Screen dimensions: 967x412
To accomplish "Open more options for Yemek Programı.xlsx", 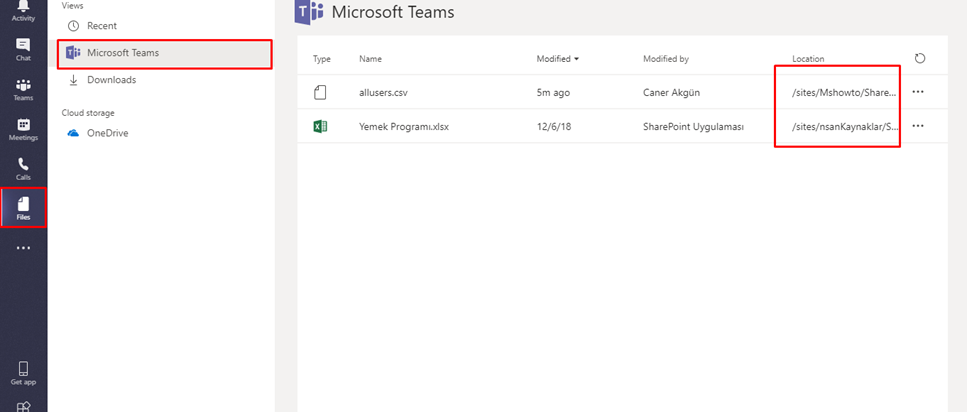I will point(918,126).
